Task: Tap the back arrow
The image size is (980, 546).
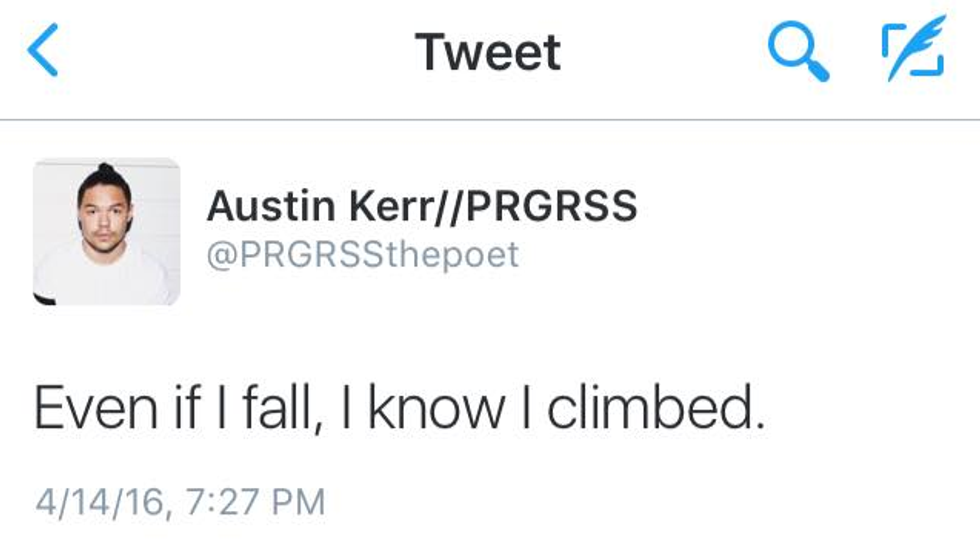Action: (43, 52)
